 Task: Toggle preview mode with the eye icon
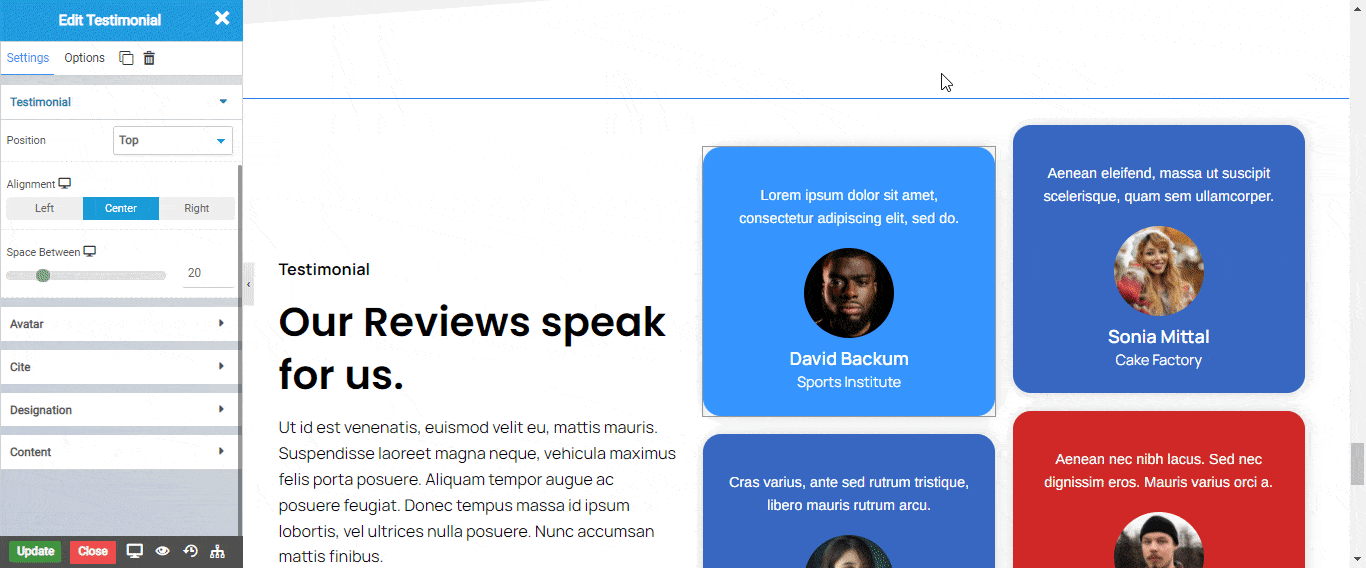click(x=162, y=551)
